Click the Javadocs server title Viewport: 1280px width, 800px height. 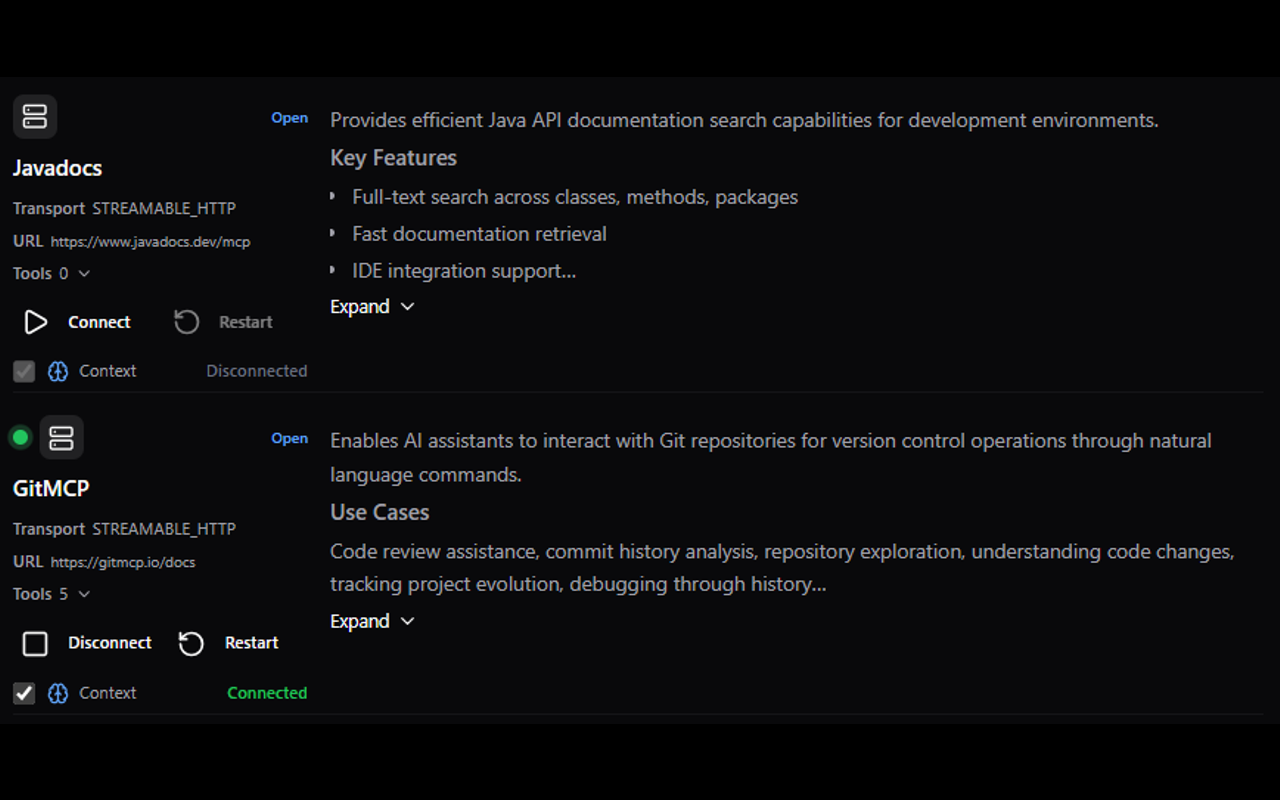click(57, 168)
